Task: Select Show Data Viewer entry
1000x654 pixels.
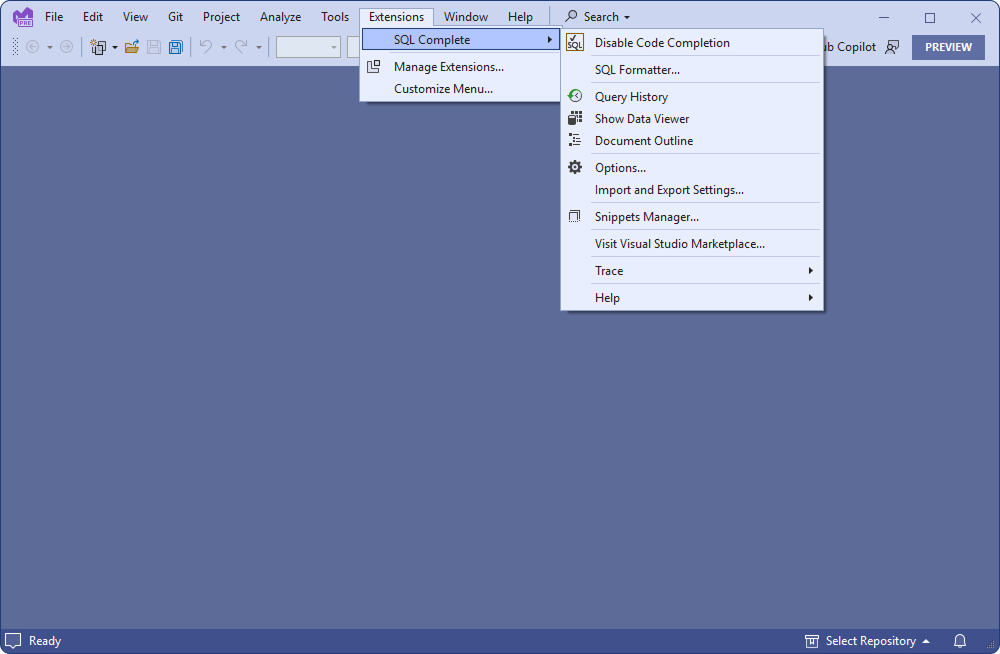Action: pyautogui.click(x=692, y=119)
